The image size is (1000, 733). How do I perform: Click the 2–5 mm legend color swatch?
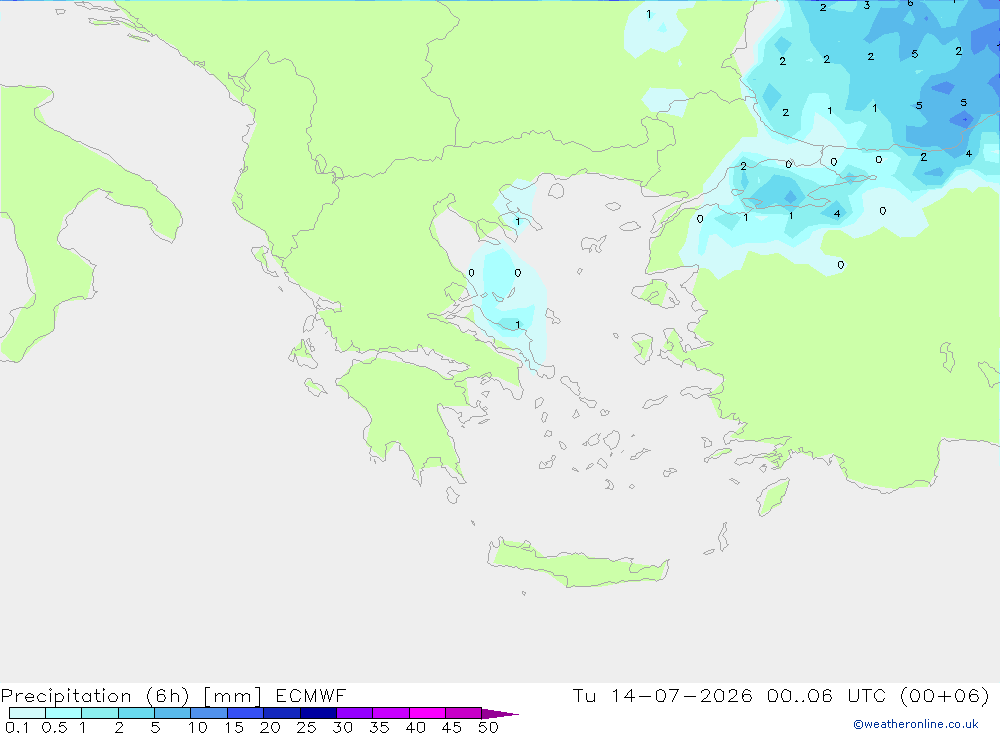click(136, 713)
